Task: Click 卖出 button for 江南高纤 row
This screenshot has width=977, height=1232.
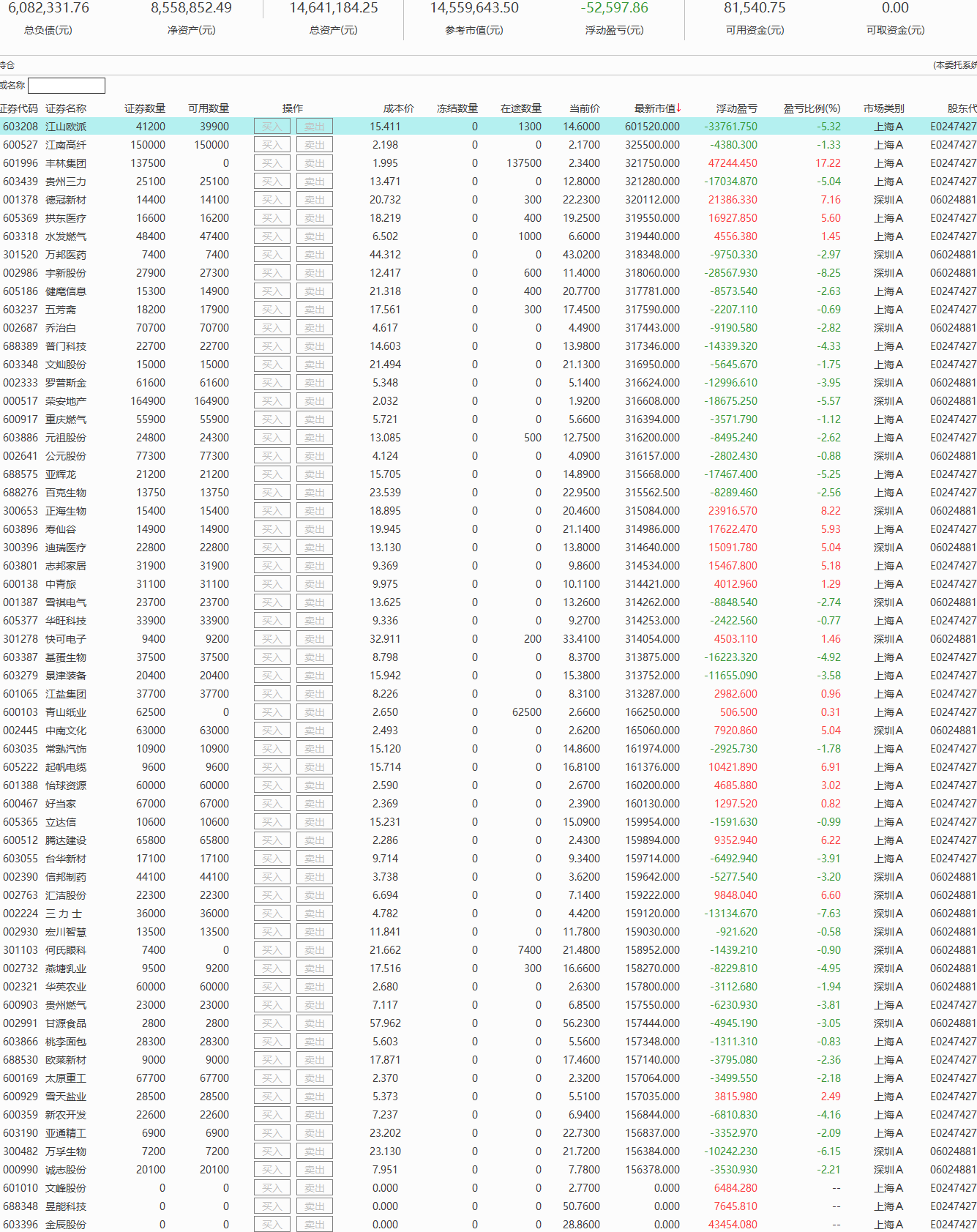Action: pos(314,145)
